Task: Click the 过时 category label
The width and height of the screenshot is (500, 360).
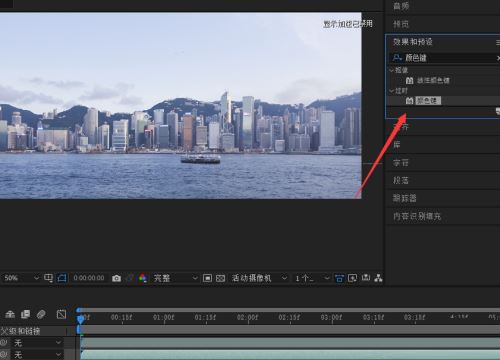Action: pos(401,91)
